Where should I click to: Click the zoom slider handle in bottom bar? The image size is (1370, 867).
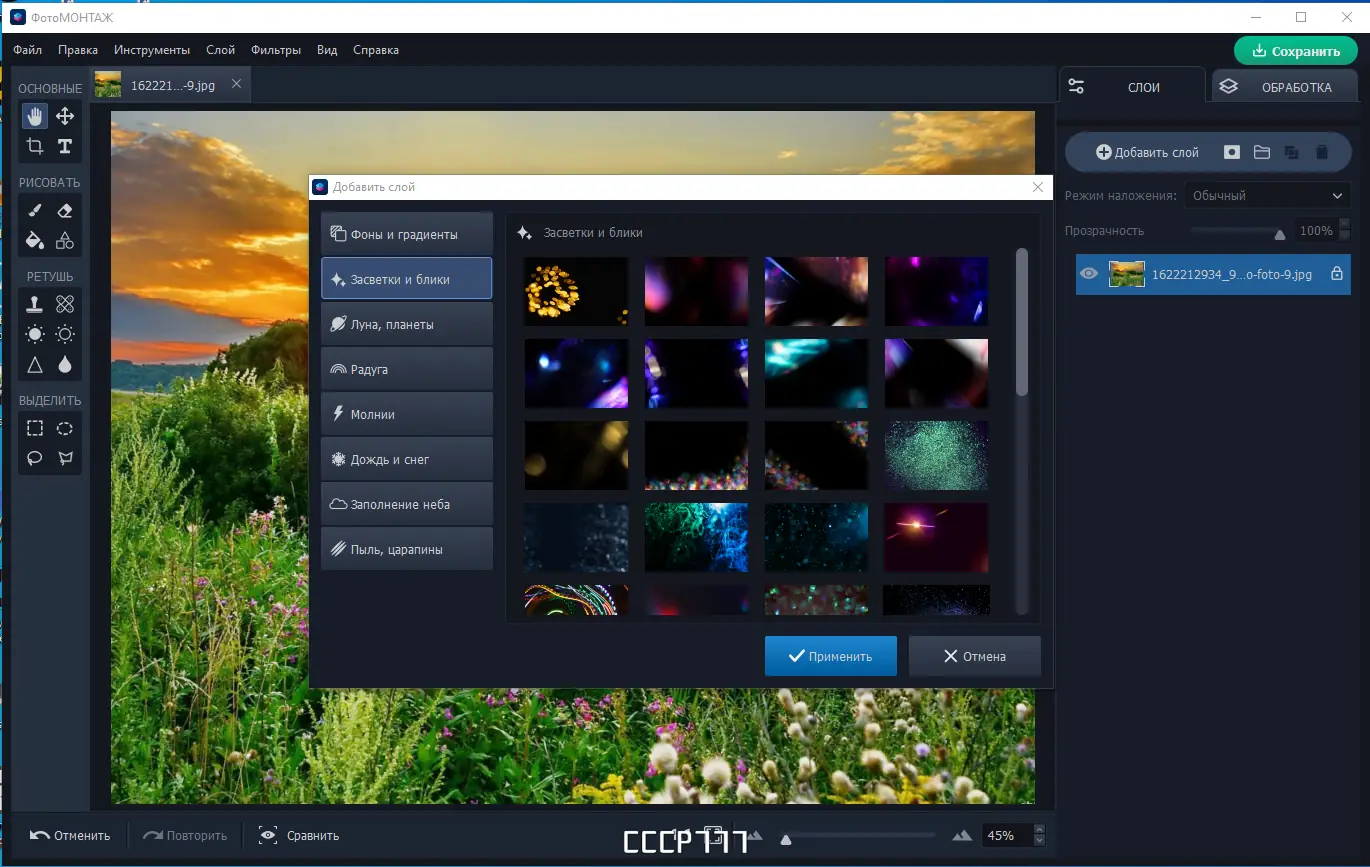786,839
